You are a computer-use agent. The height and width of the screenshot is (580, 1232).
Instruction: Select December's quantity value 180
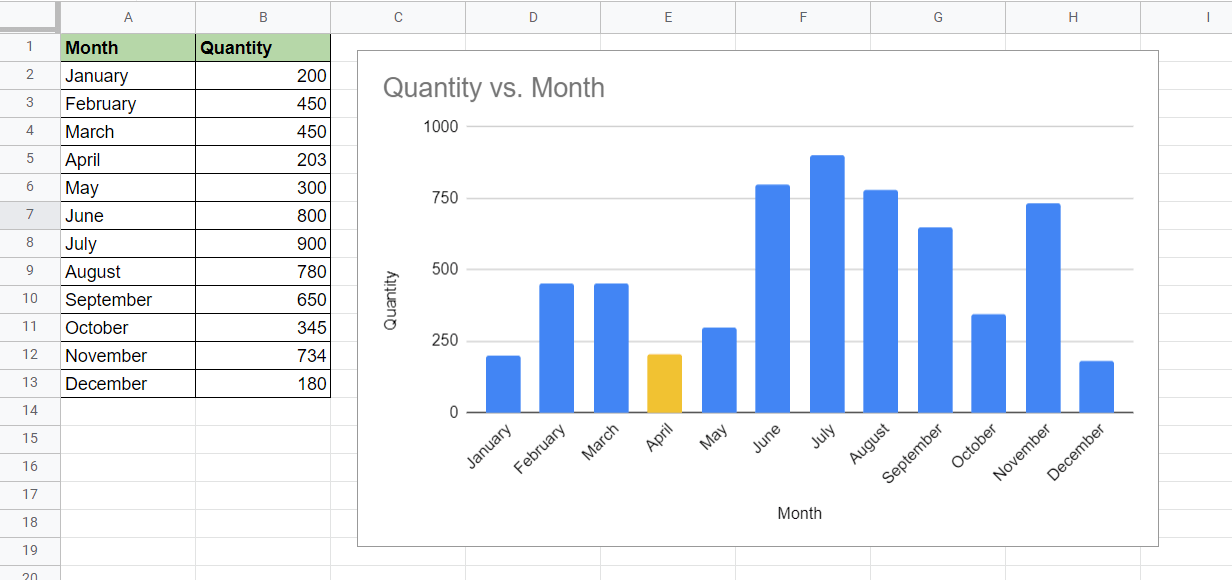(262, 383)
